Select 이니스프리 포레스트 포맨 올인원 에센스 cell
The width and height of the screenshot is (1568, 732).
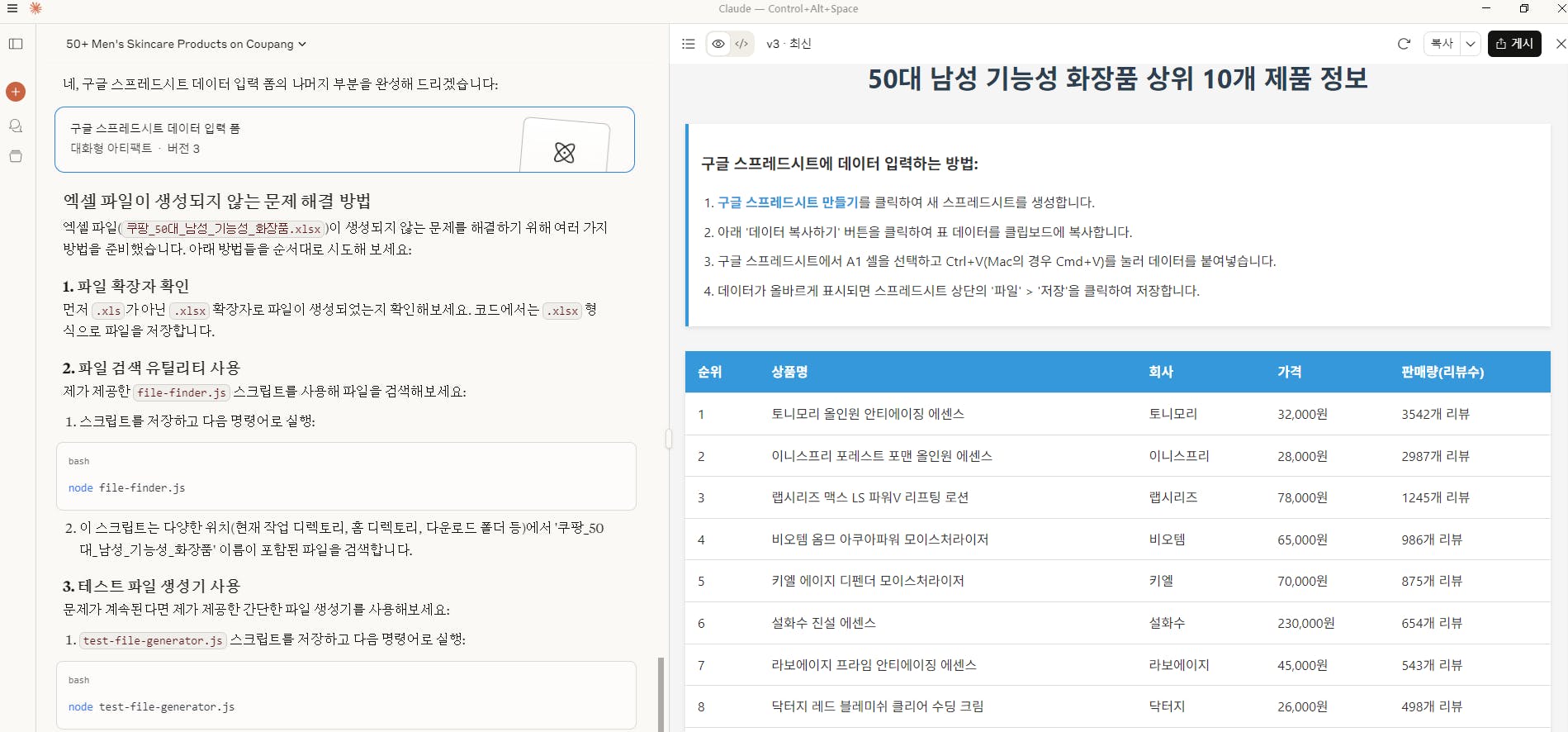tap(882, 456)
